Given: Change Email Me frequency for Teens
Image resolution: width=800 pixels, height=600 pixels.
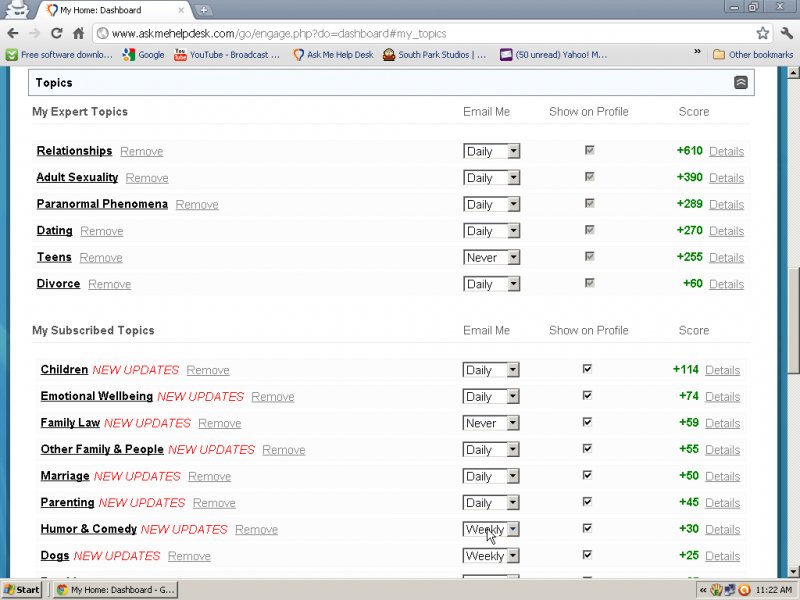Looking at the screenshot, I should click(x=491, y=257).
